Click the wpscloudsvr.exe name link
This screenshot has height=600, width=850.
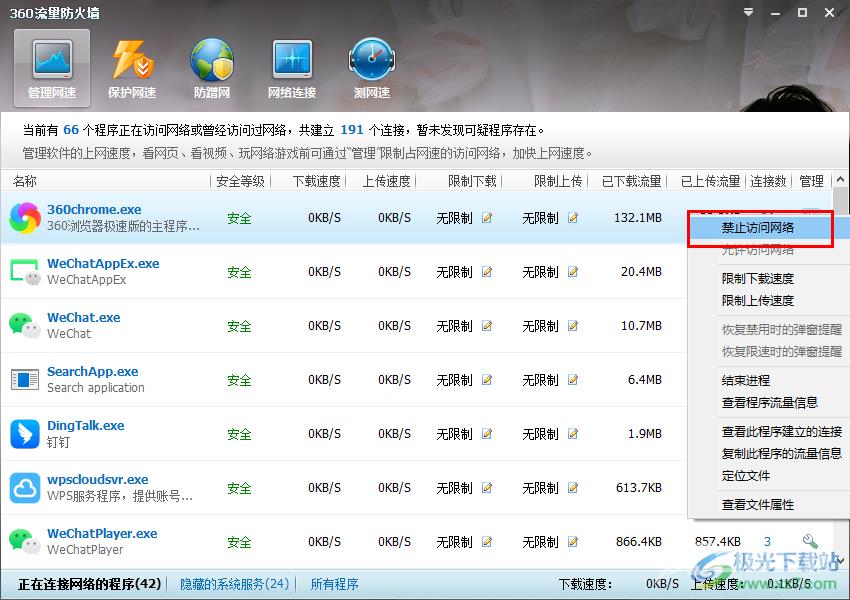[x=98, y=479]
